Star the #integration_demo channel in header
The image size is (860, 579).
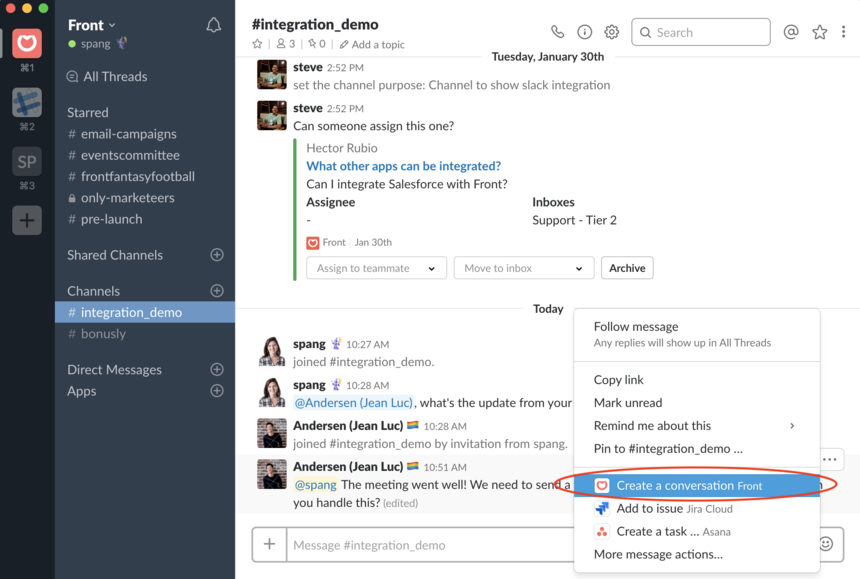[x=257, y=44]
